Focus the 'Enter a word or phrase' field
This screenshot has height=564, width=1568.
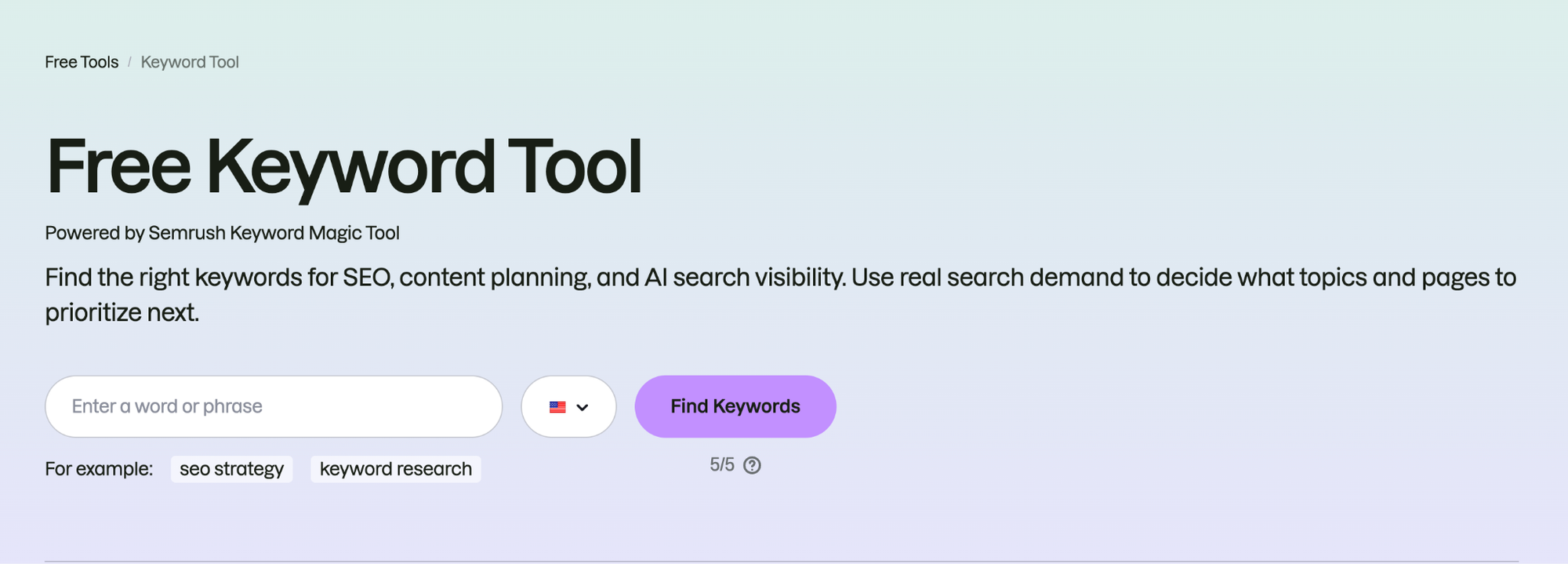[274, 406]
